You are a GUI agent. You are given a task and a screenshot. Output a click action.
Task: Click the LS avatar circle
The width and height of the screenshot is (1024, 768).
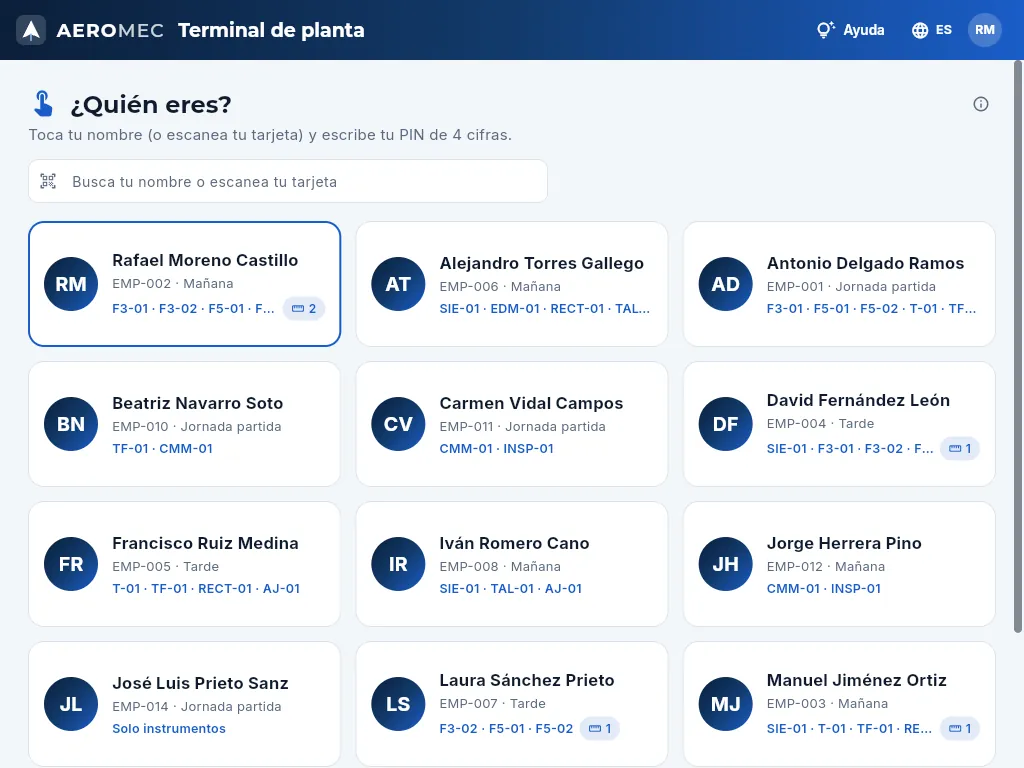[398, 704]
